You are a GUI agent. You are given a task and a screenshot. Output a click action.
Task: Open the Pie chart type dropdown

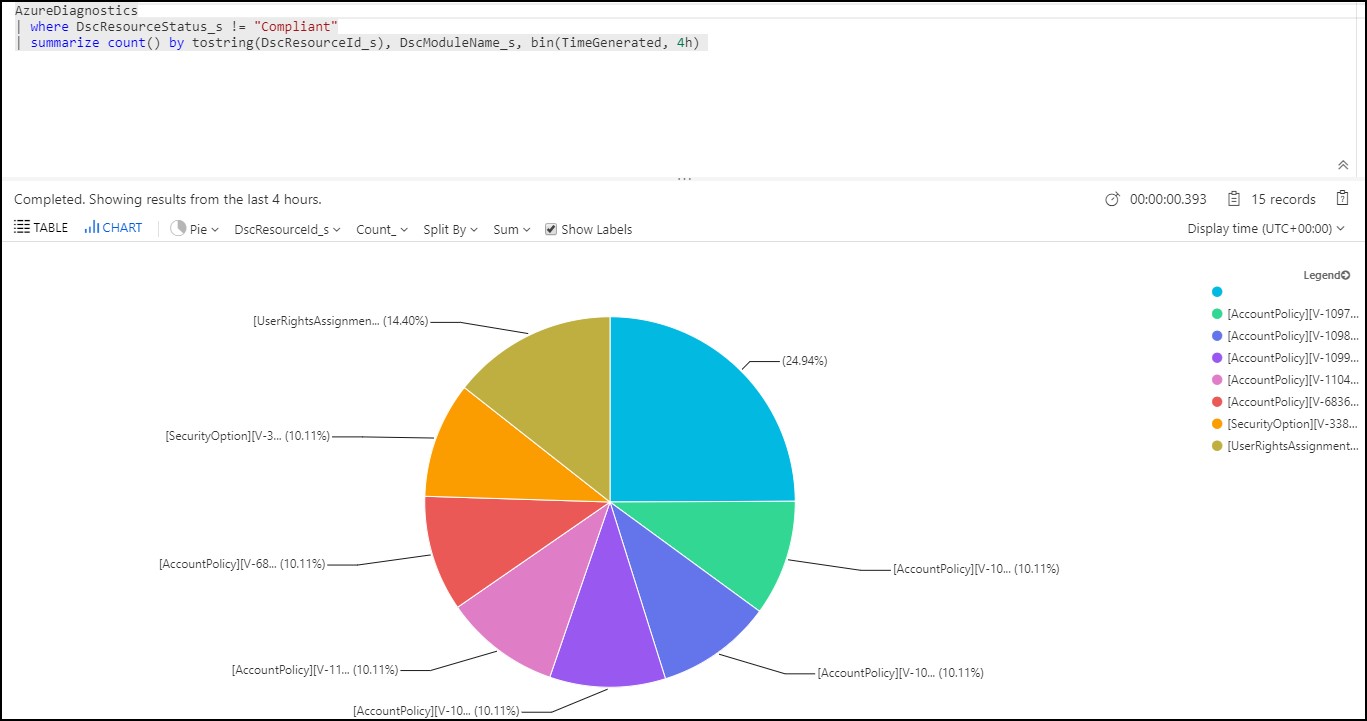(x=195, y=229)
